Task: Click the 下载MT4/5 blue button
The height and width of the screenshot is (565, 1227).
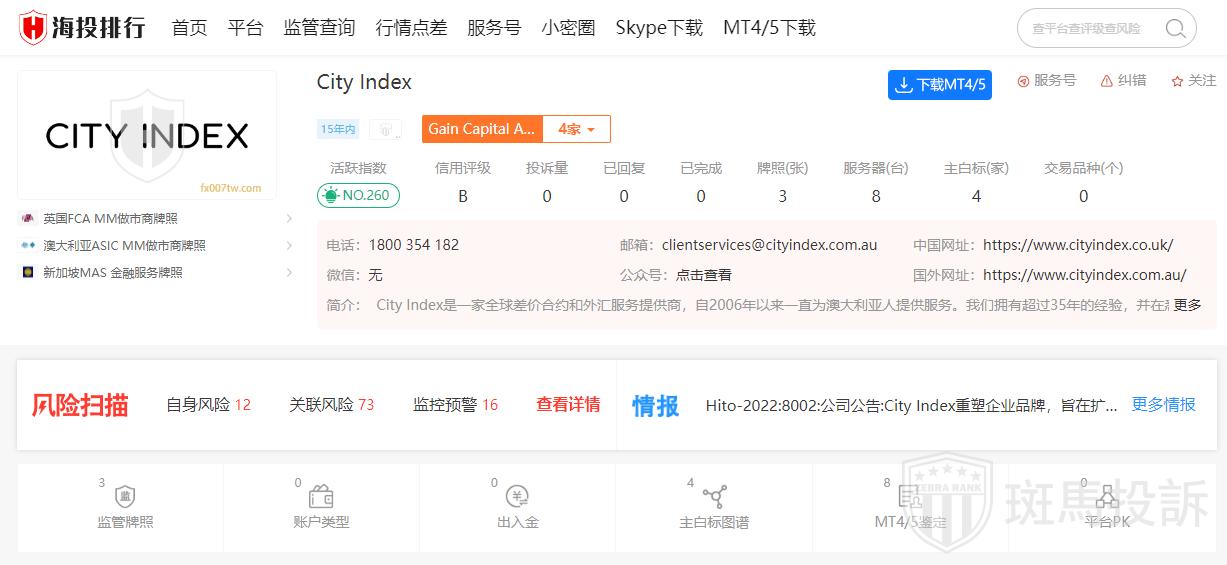Action: pos(939,85)
